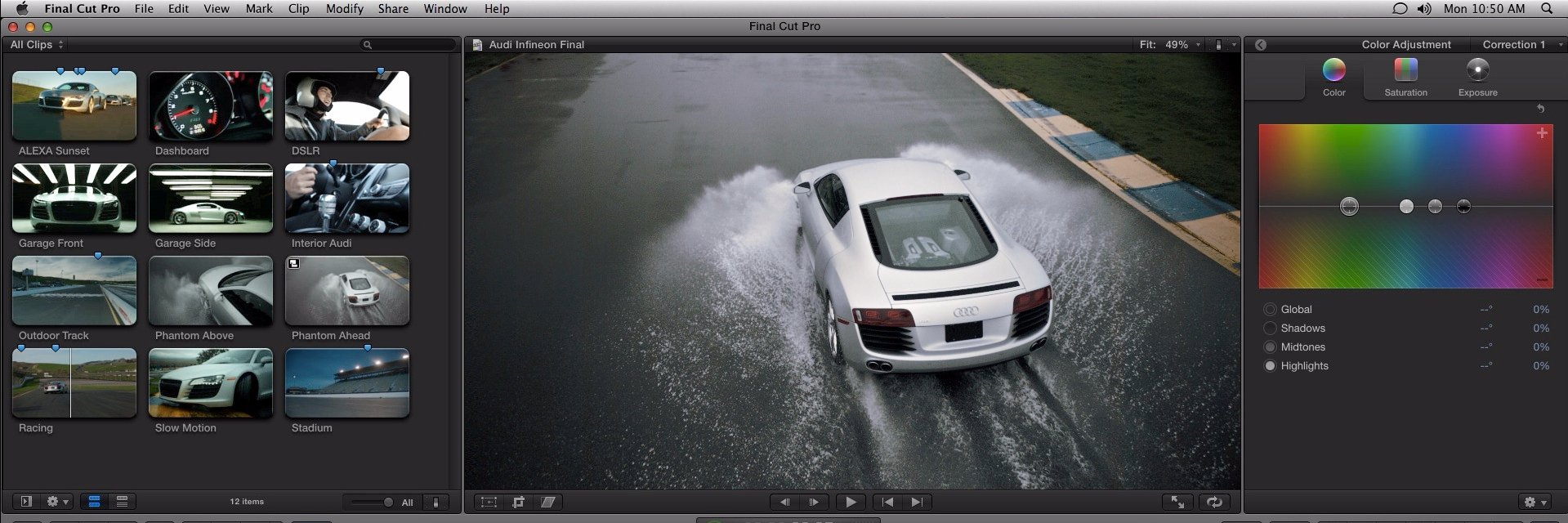Choose the Shadows radio button
The image size is (1568, 523).
click(1270, 329)
